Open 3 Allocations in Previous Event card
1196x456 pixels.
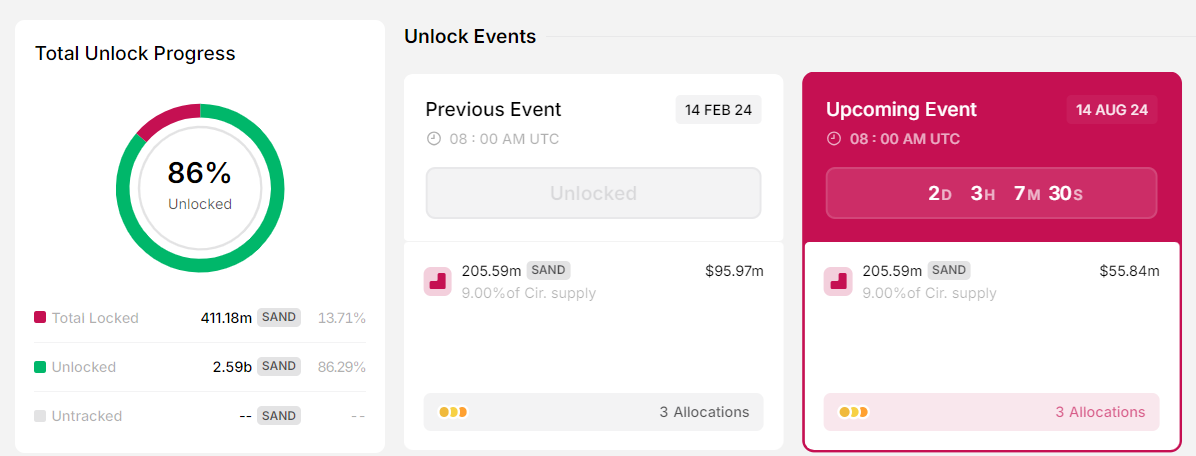tap(704, 412)
